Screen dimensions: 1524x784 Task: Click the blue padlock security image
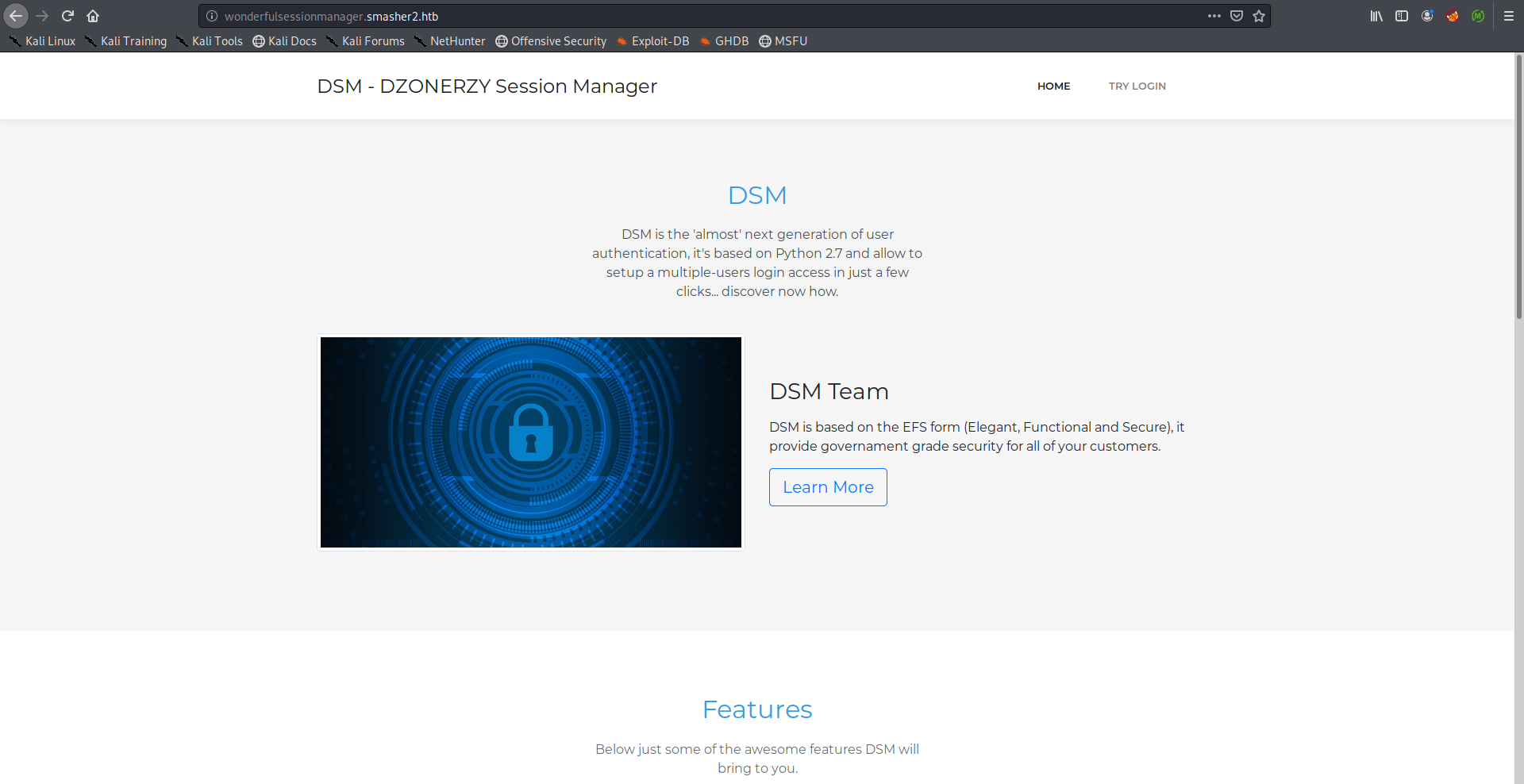click(531, 442)
